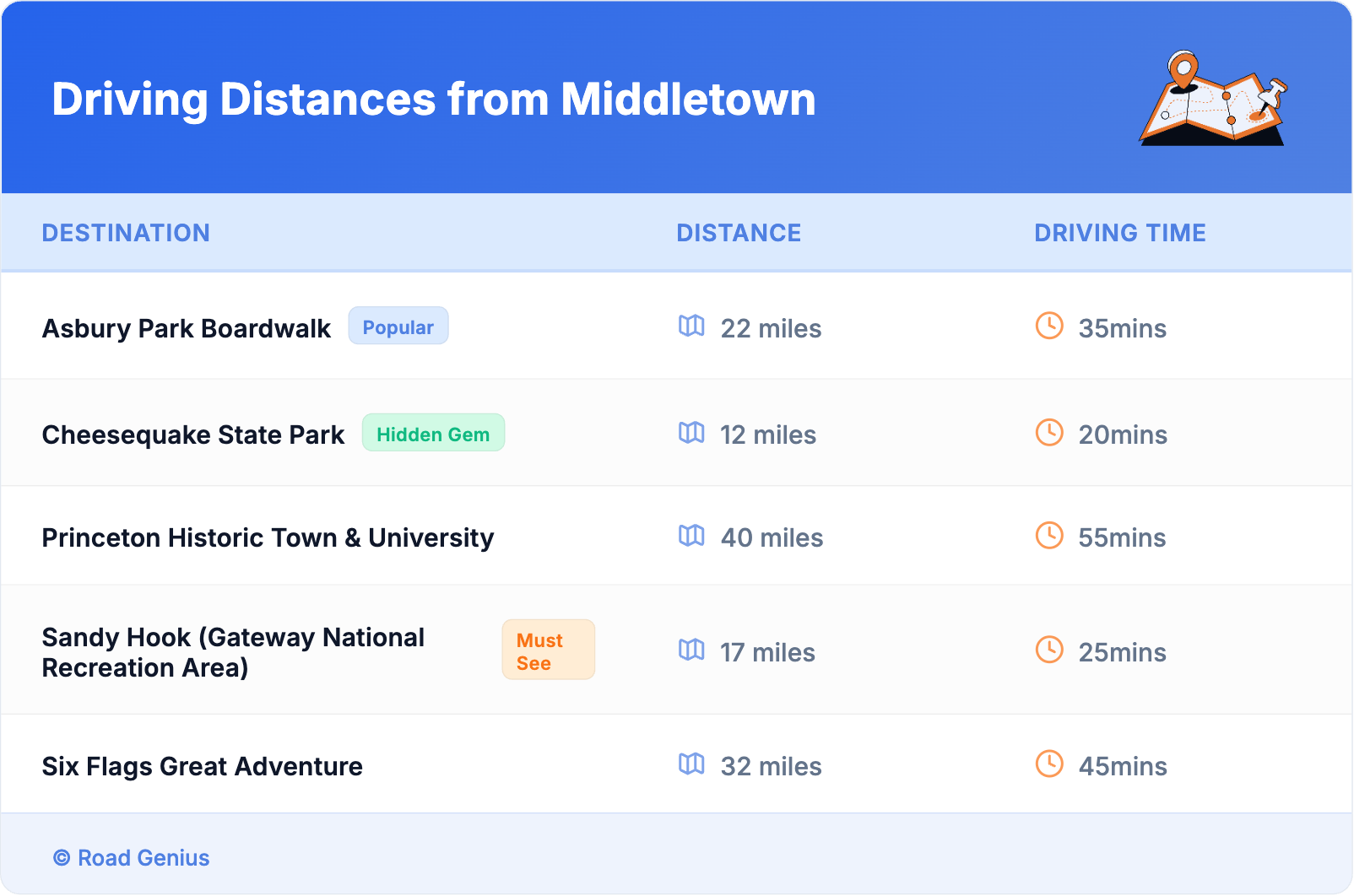1354x896 pixels.
Task: Open the Road Genius copyright link
Action: [132, 858]
